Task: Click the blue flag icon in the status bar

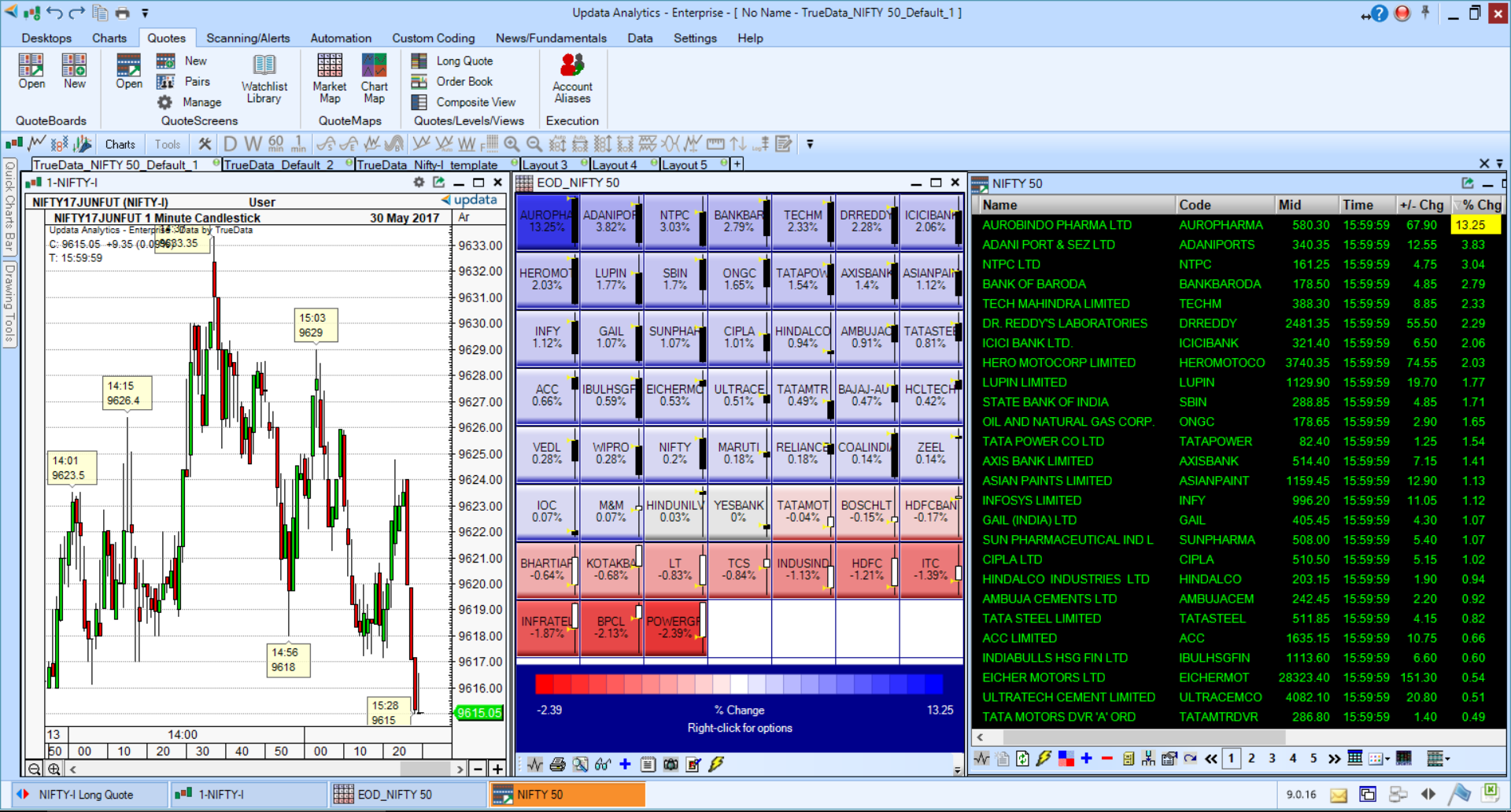Action: pyautogui.click(x=1460, y=794)
